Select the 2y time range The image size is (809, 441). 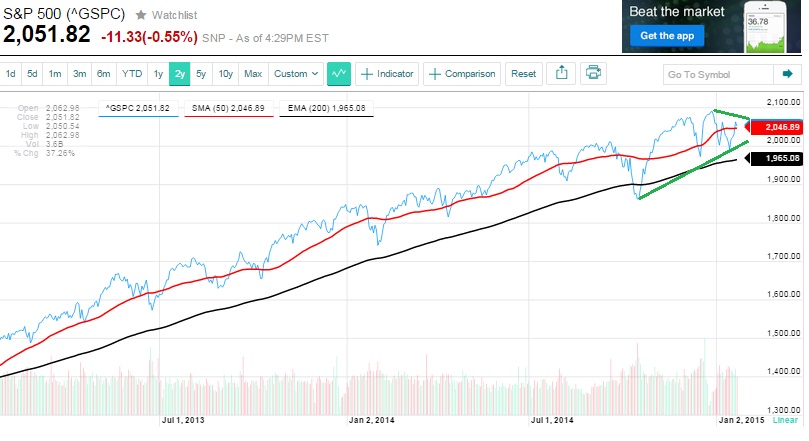tap(179, 73)
